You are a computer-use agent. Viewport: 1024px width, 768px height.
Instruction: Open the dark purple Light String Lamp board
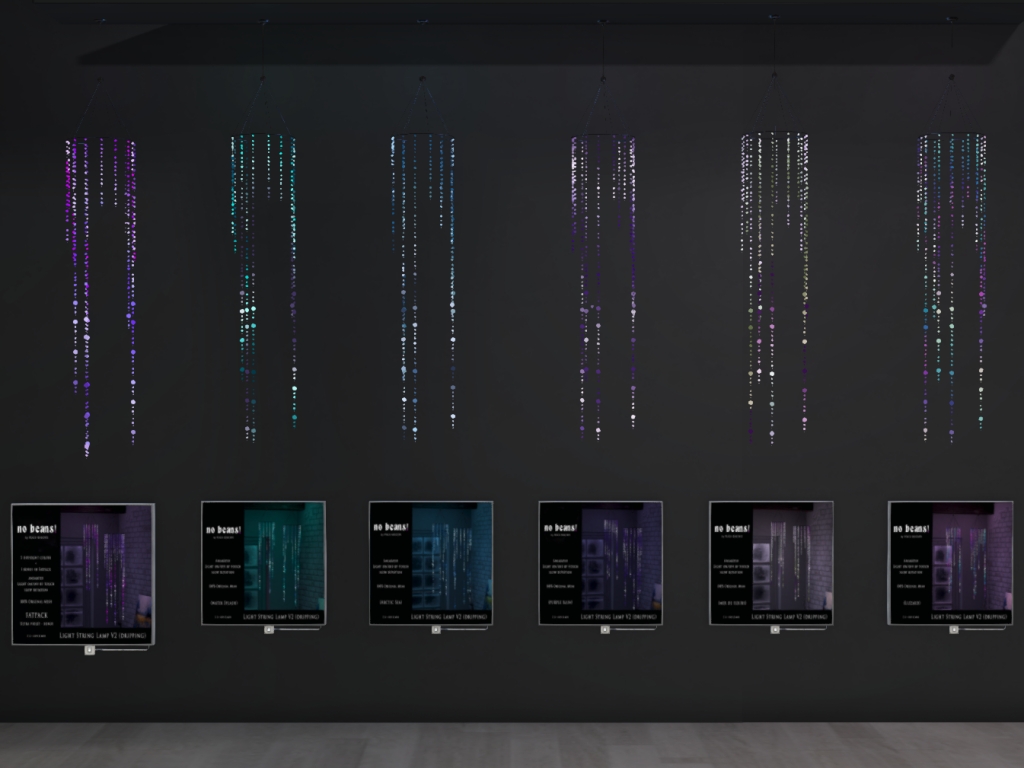(600, 562)
